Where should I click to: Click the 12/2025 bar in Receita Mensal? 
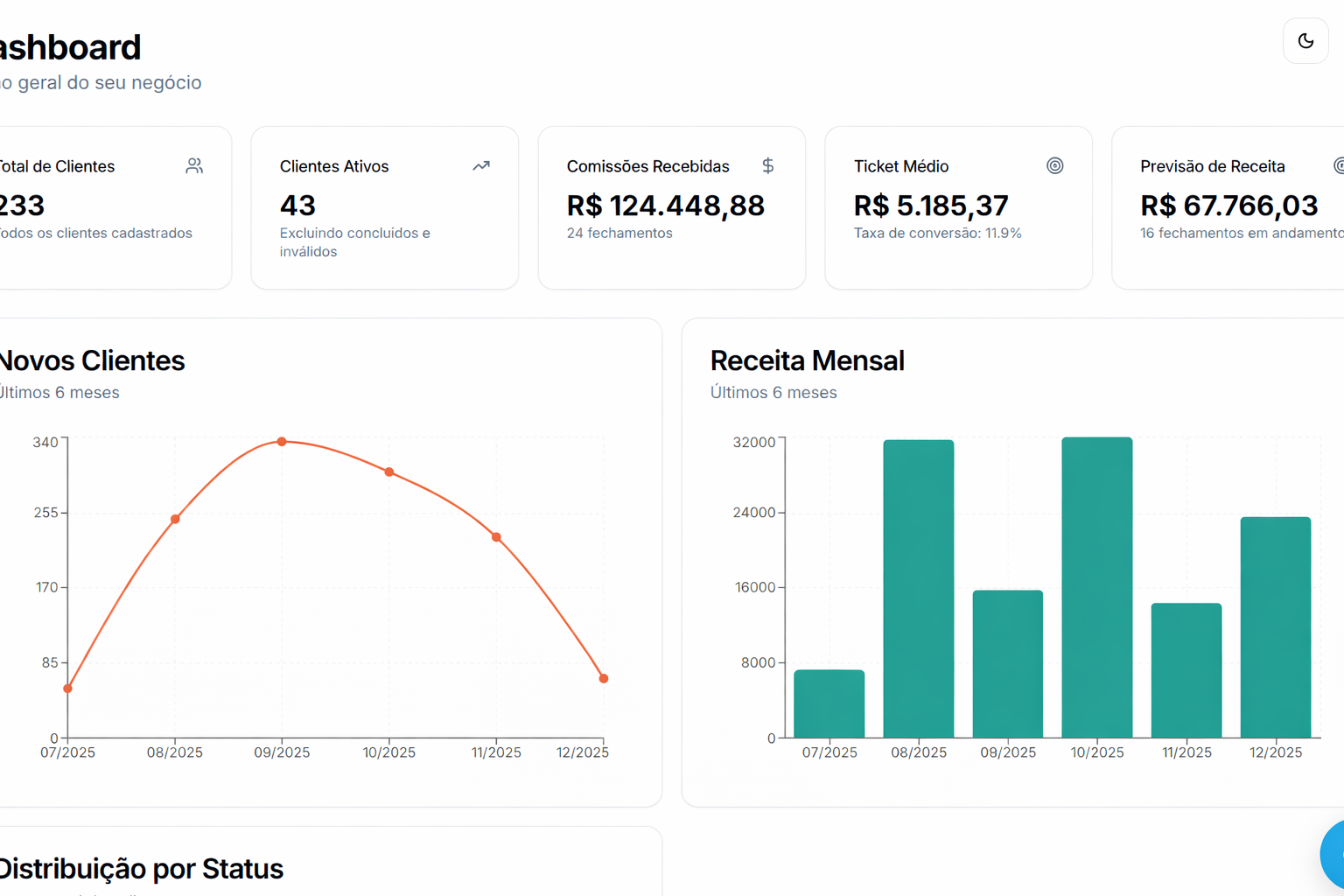1275,627
